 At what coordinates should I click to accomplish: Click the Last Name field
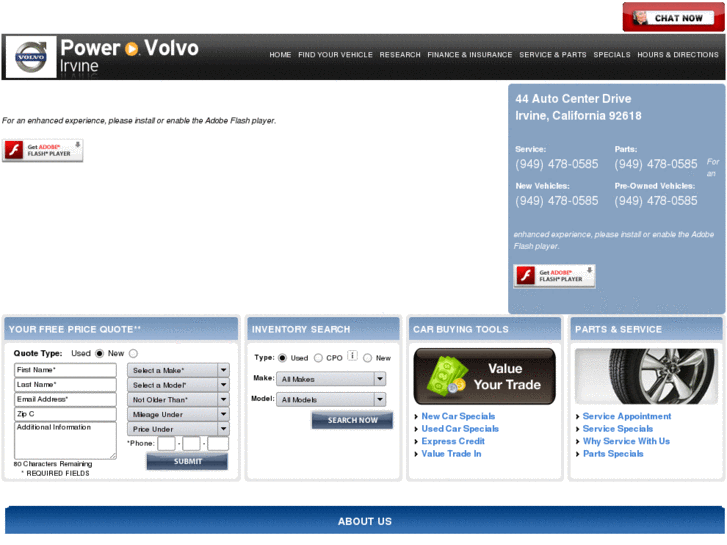coord(65,385)
